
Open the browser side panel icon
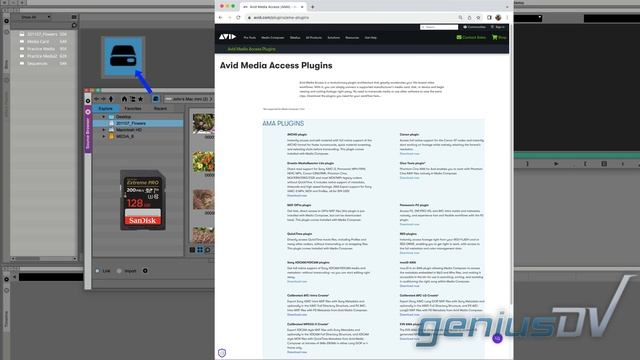(x=489, y=18)
